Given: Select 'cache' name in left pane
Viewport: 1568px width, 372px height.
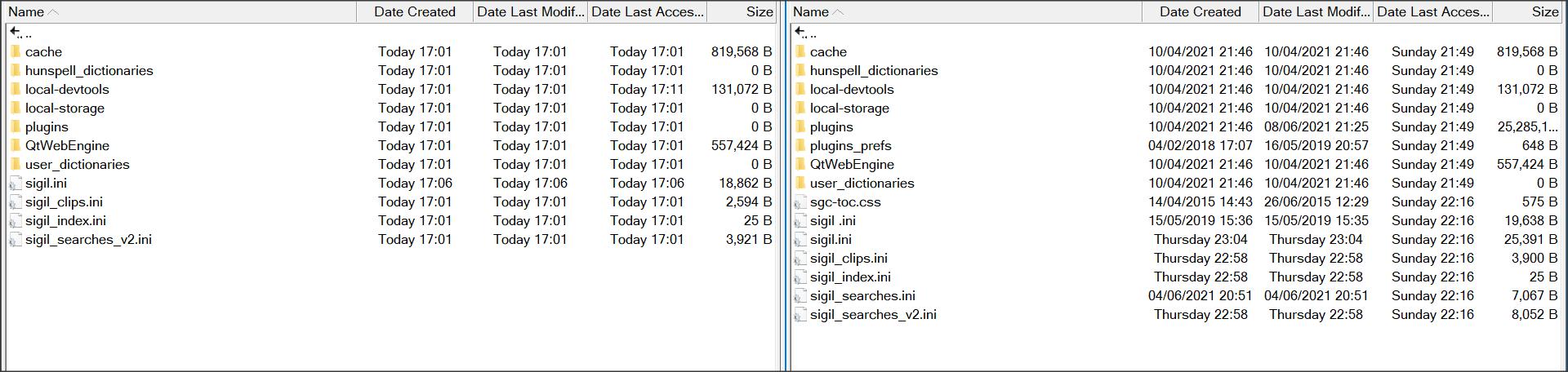Looking at the screenshot, I should 43,51.
